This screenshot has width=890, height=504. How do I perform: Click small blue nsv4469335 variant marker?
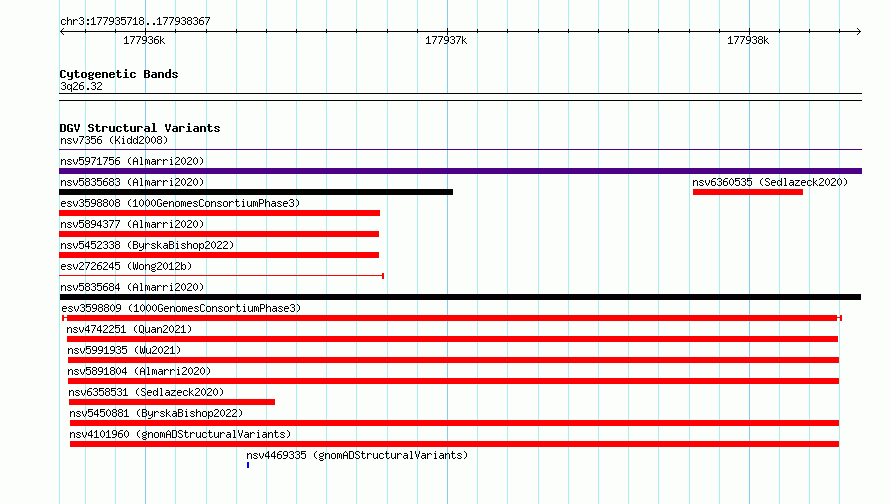(248, 465)
